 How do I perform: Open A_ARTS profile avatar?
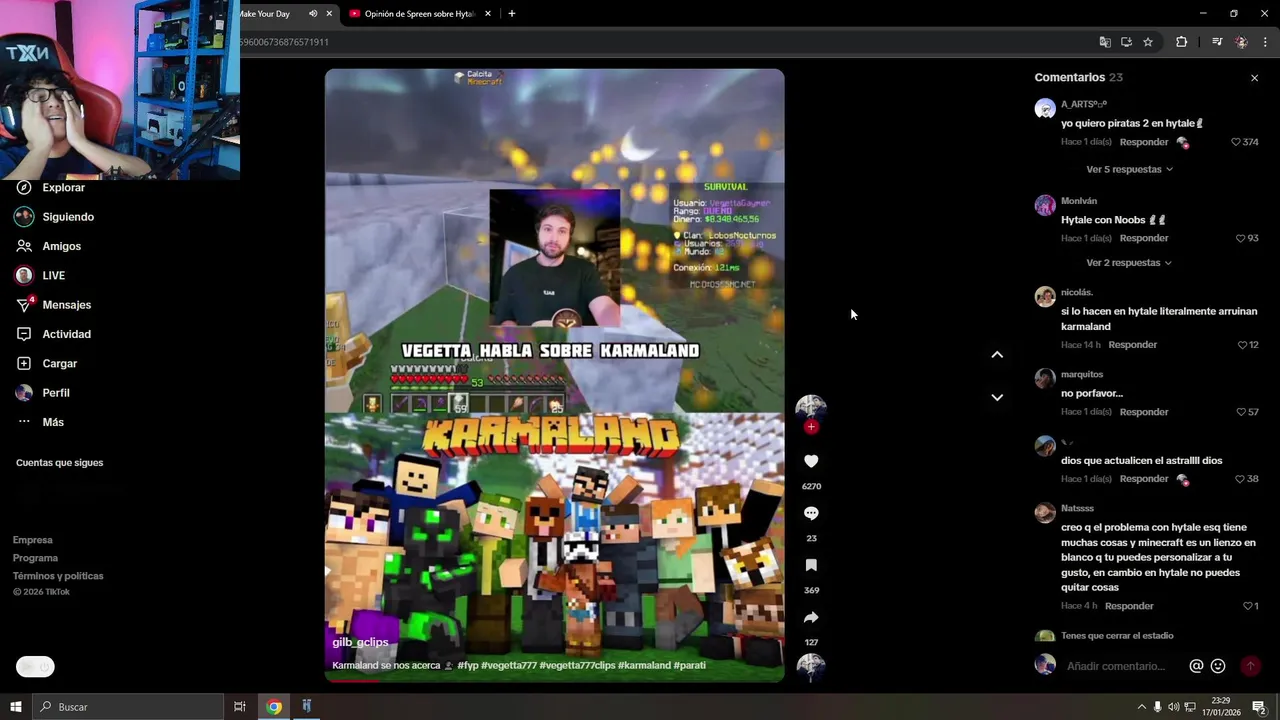[1045, 109]
